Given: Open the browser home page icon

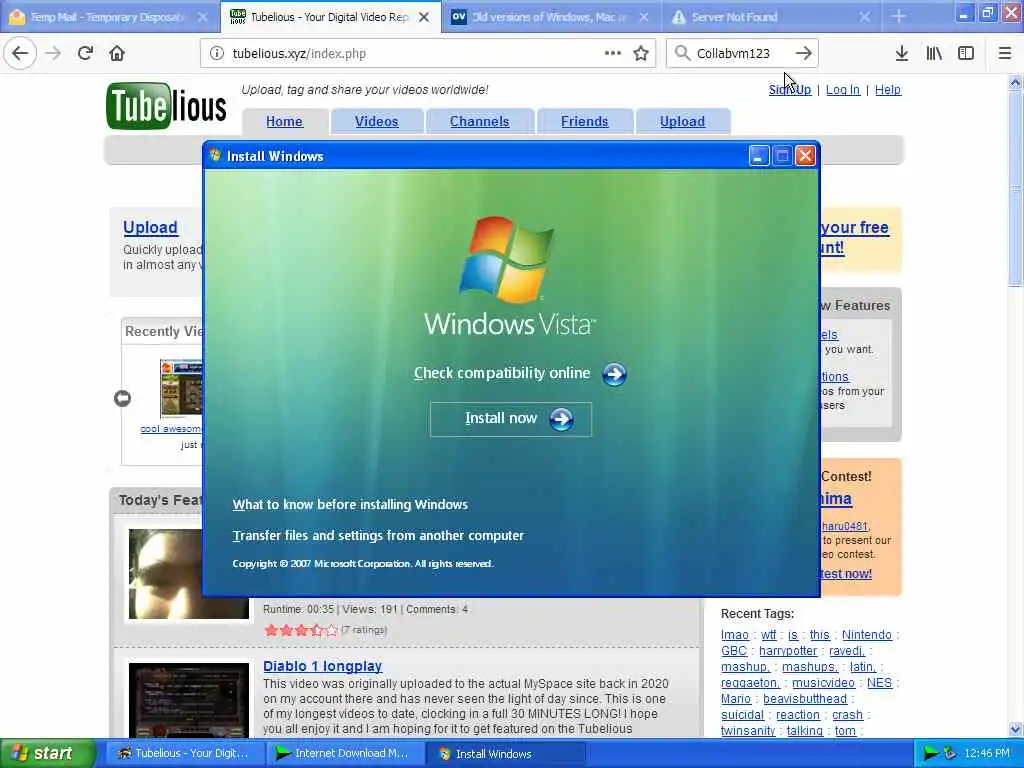Looking at the screenshot, I should (117, 54).
